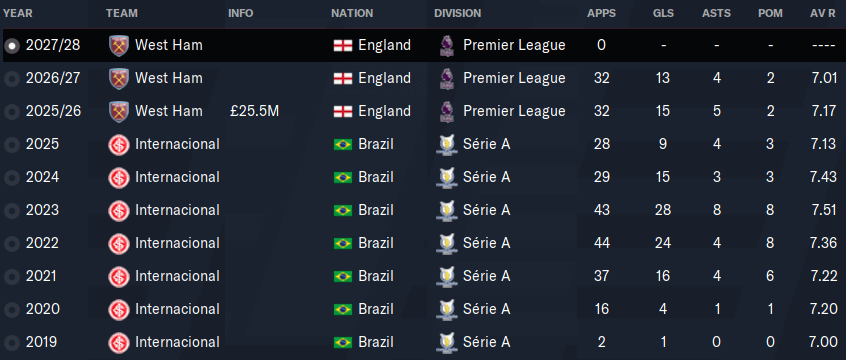Viewport: 846px width, 360px height.
Task: Select the 2024 season radio button
Action: (11, 178)
